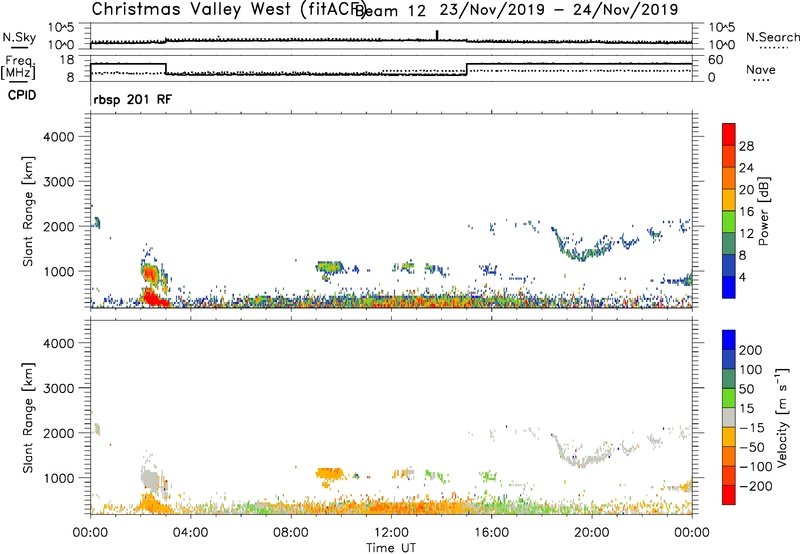Click the frequency step at 15:00 in the Freq panel

(467, 69)
